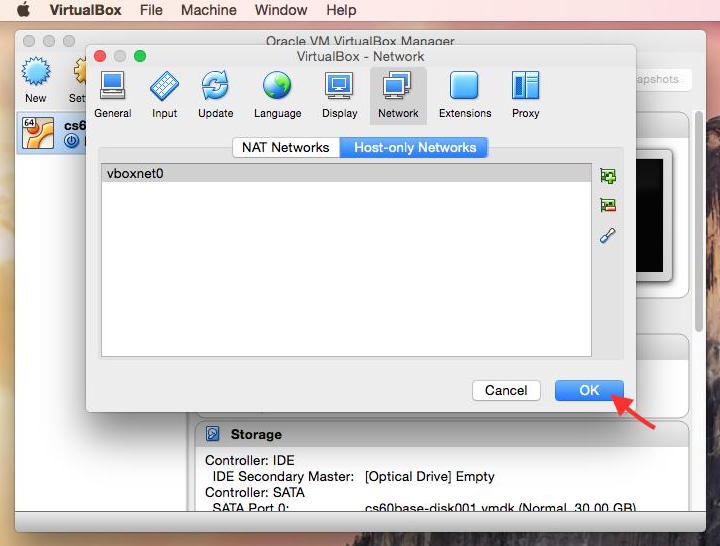
Task: Select the Network preferences pane
Action: pos(398,95)
